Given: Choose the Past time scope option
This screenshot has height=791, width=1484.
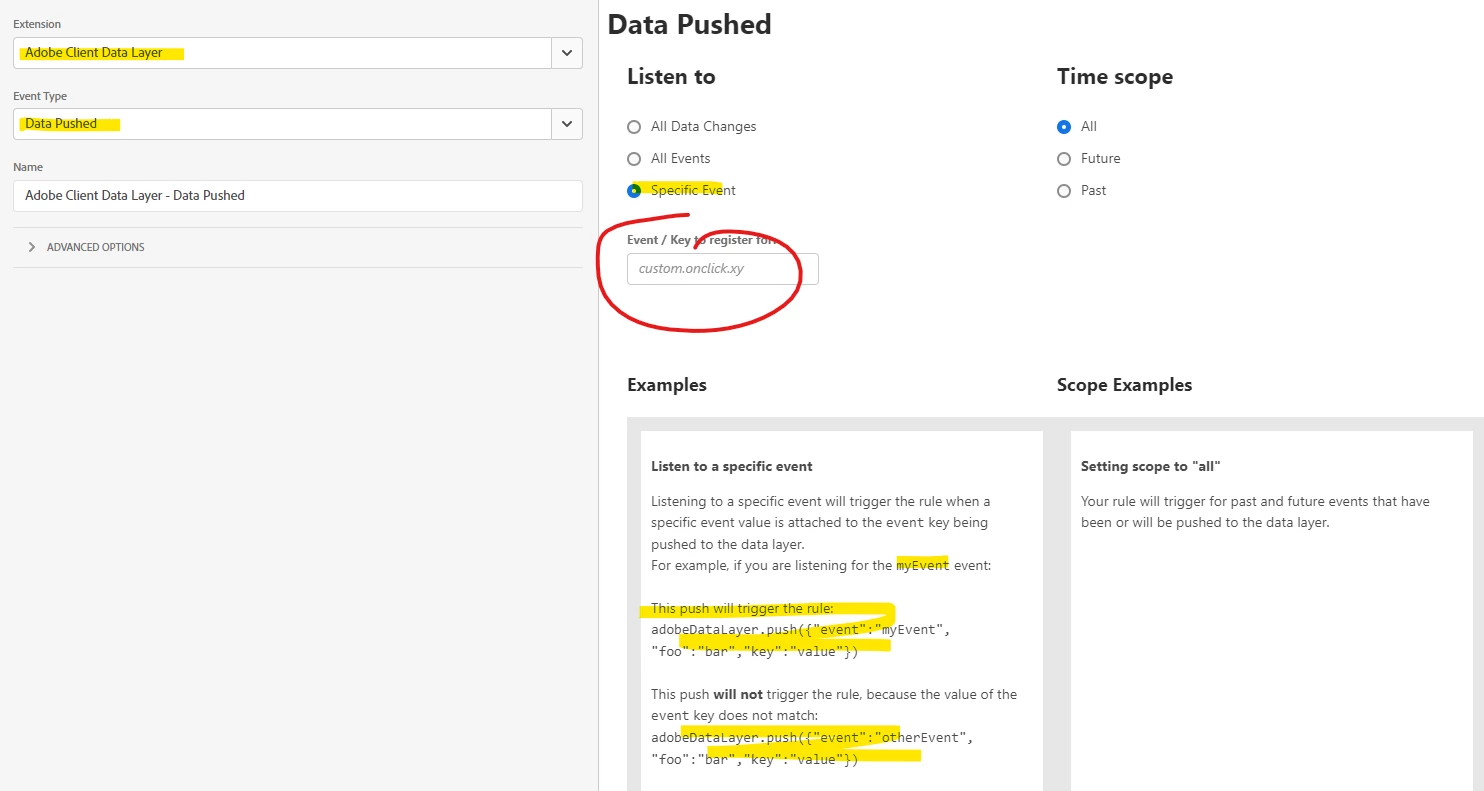Looking at the screenshot, I should pos(1064,191).
